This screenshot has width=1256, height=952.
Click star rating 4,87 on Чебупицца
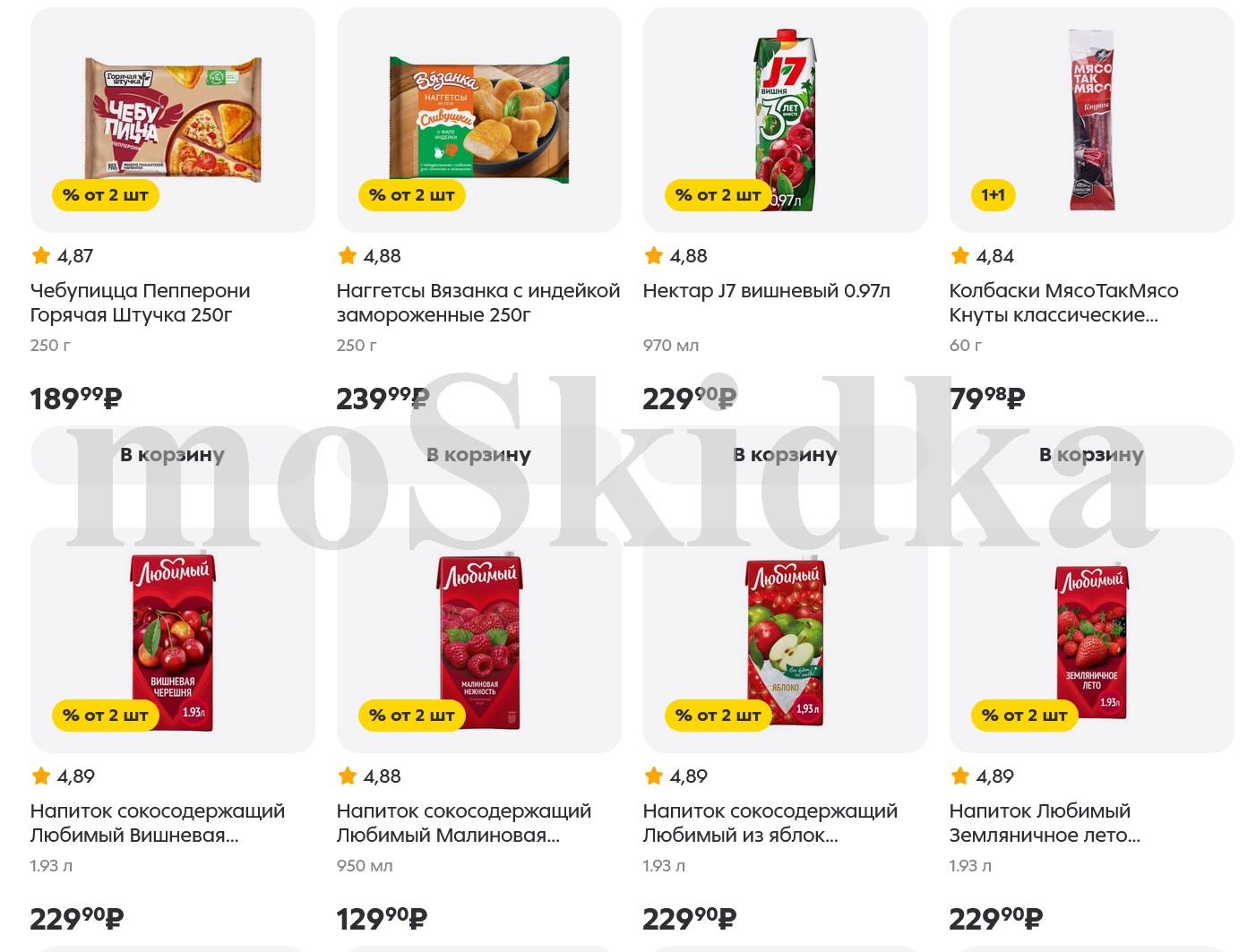[63, 256]
